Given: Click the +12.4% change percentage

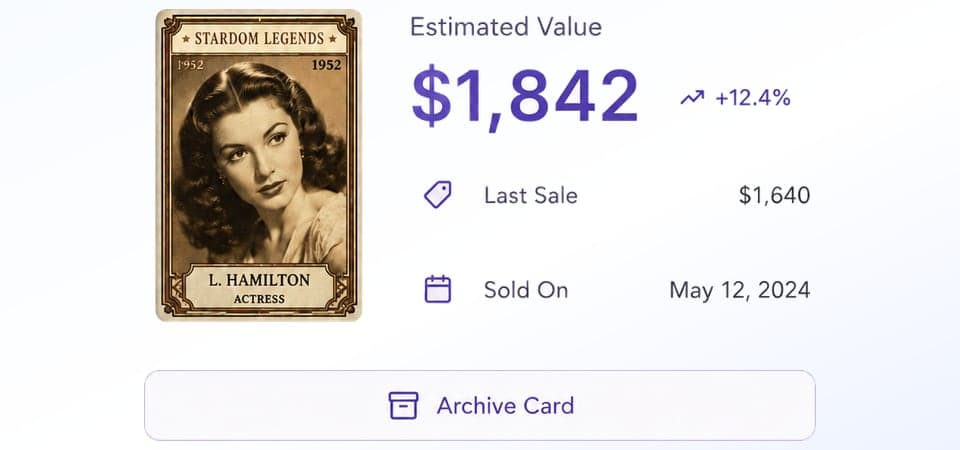Looking at the screenshot, I should 752,98.
